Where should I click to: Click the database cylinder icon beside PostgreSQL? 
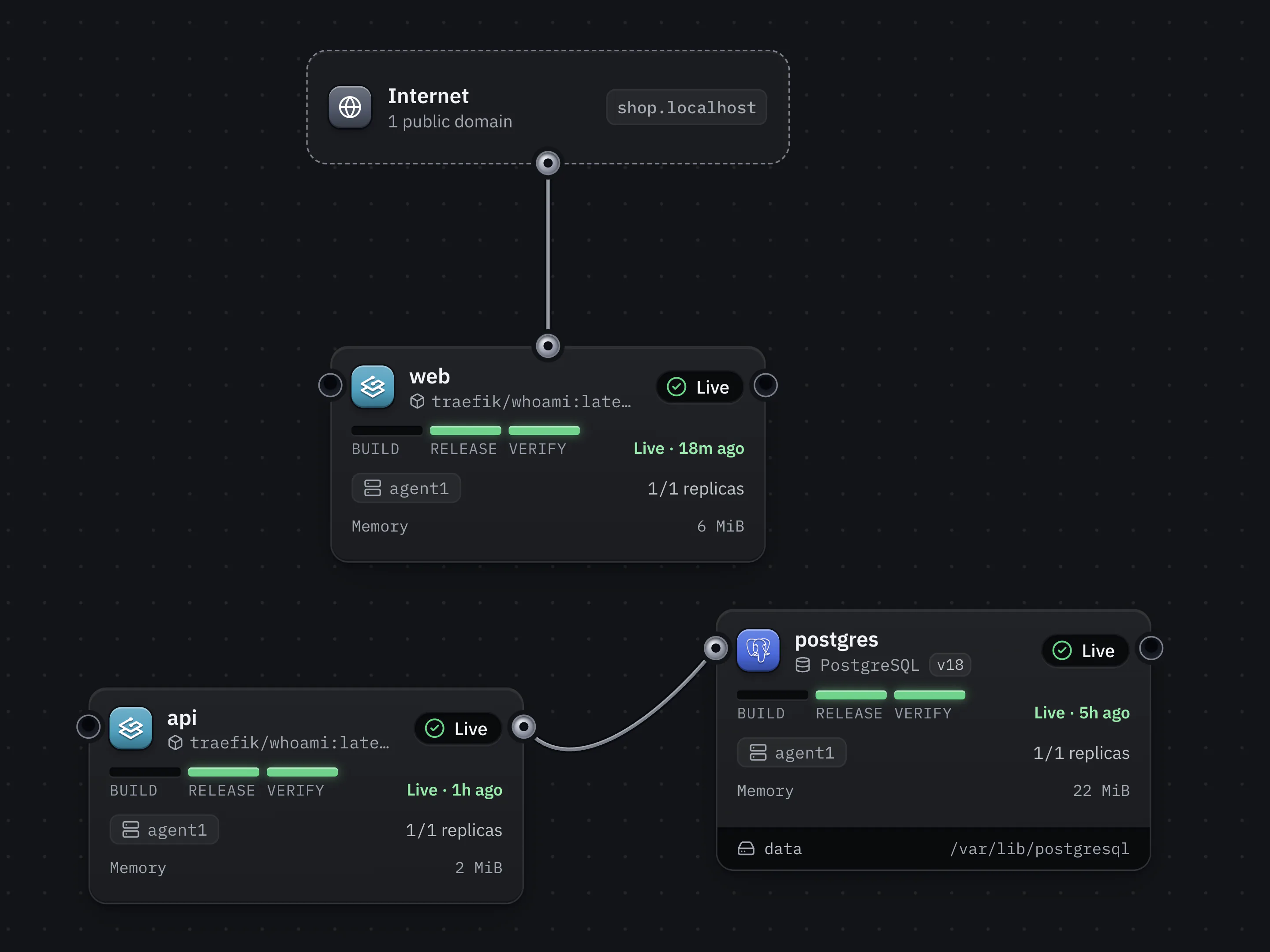(803, 665)
